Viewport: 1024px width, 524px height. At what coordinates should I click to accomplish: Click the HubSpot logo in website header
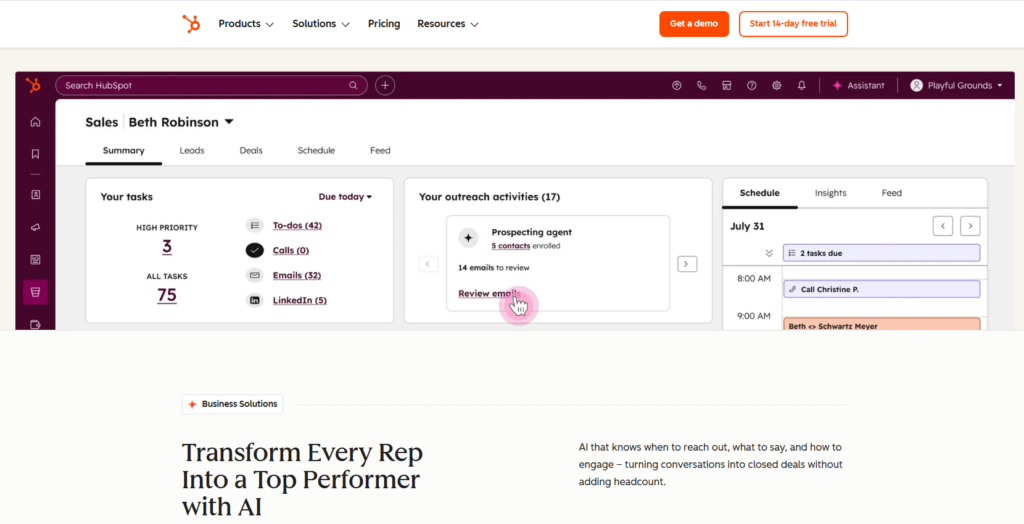pyautogui.click(x=191, y=24)
